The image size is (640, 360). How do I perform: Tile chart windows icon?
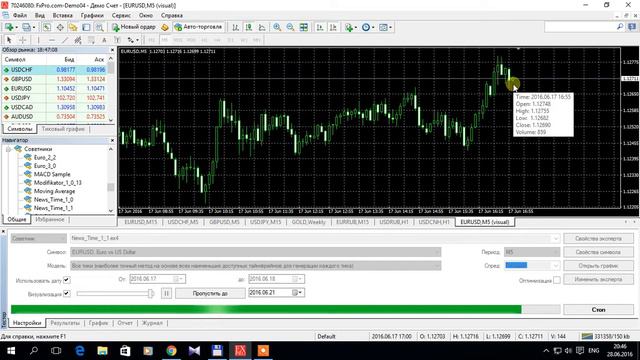[x=304, y=27]
